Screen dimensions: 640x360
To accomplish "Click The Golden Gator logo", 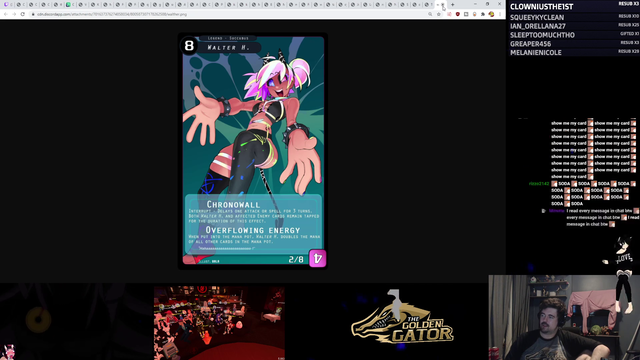I will [403, 318].
